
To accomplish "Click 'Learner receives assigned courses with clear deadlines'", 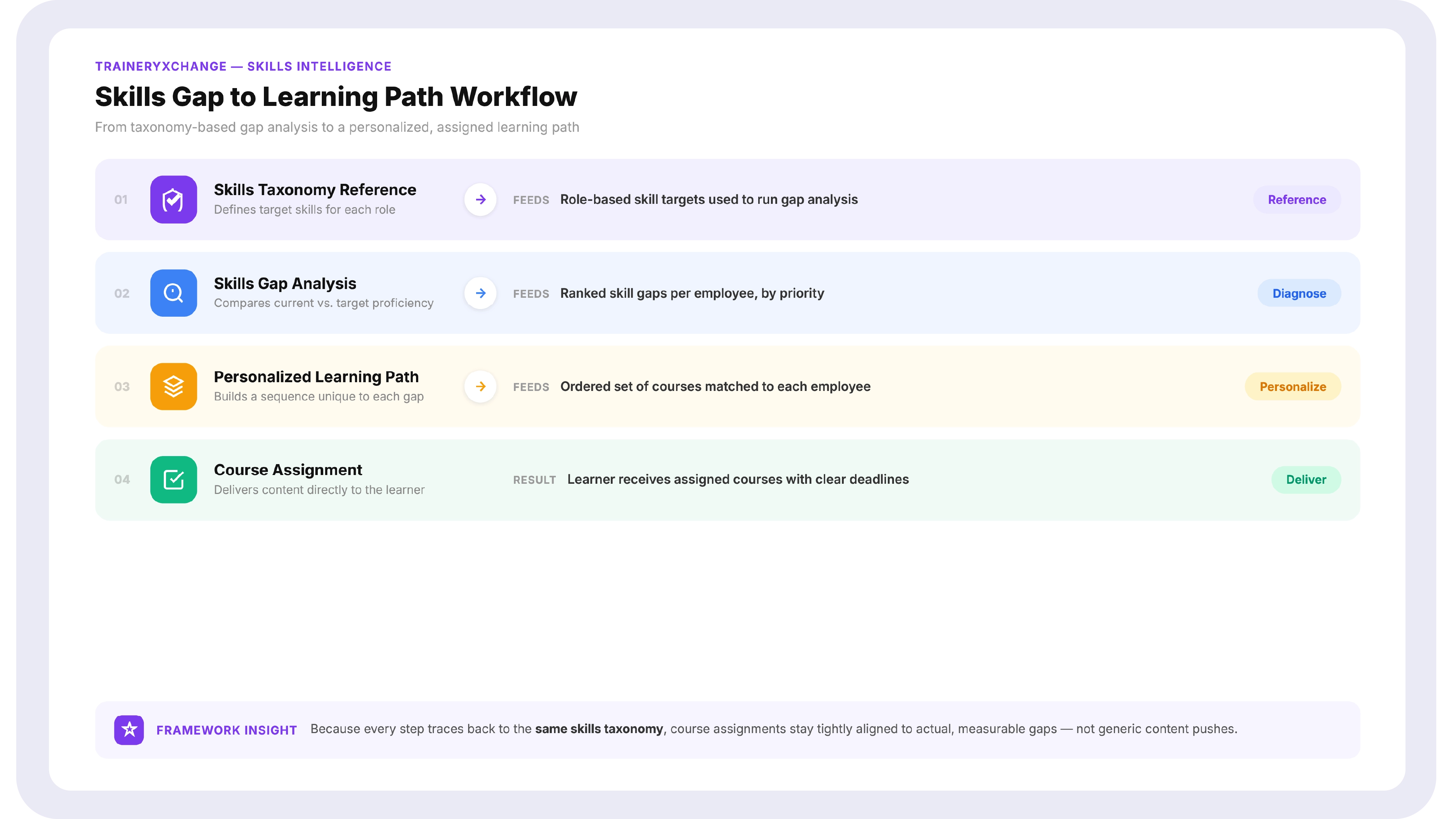I will pos(737,479).
